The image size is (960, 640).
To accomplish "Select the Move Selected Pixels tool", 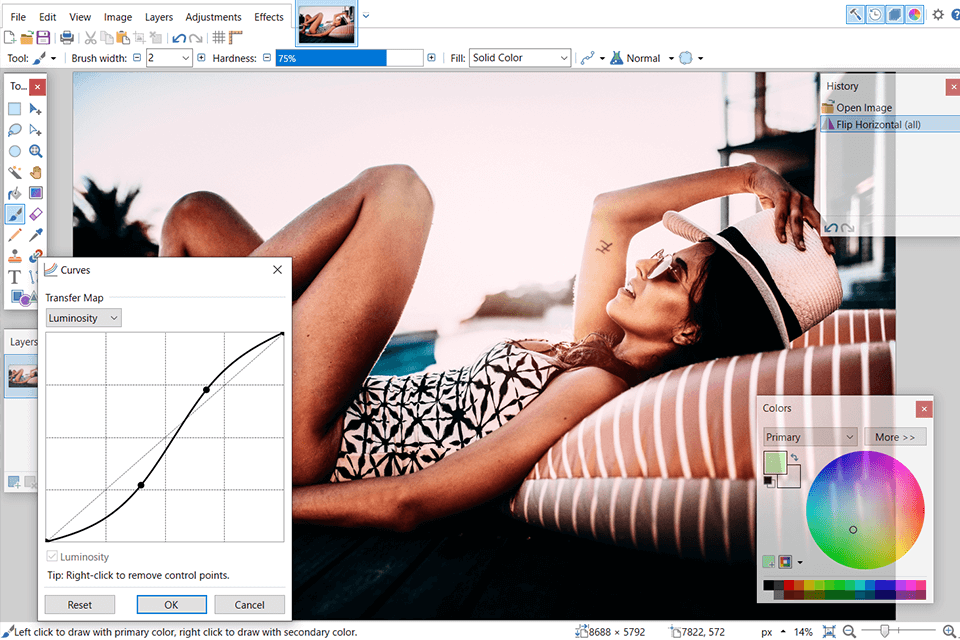I will (x=36, y=109).
